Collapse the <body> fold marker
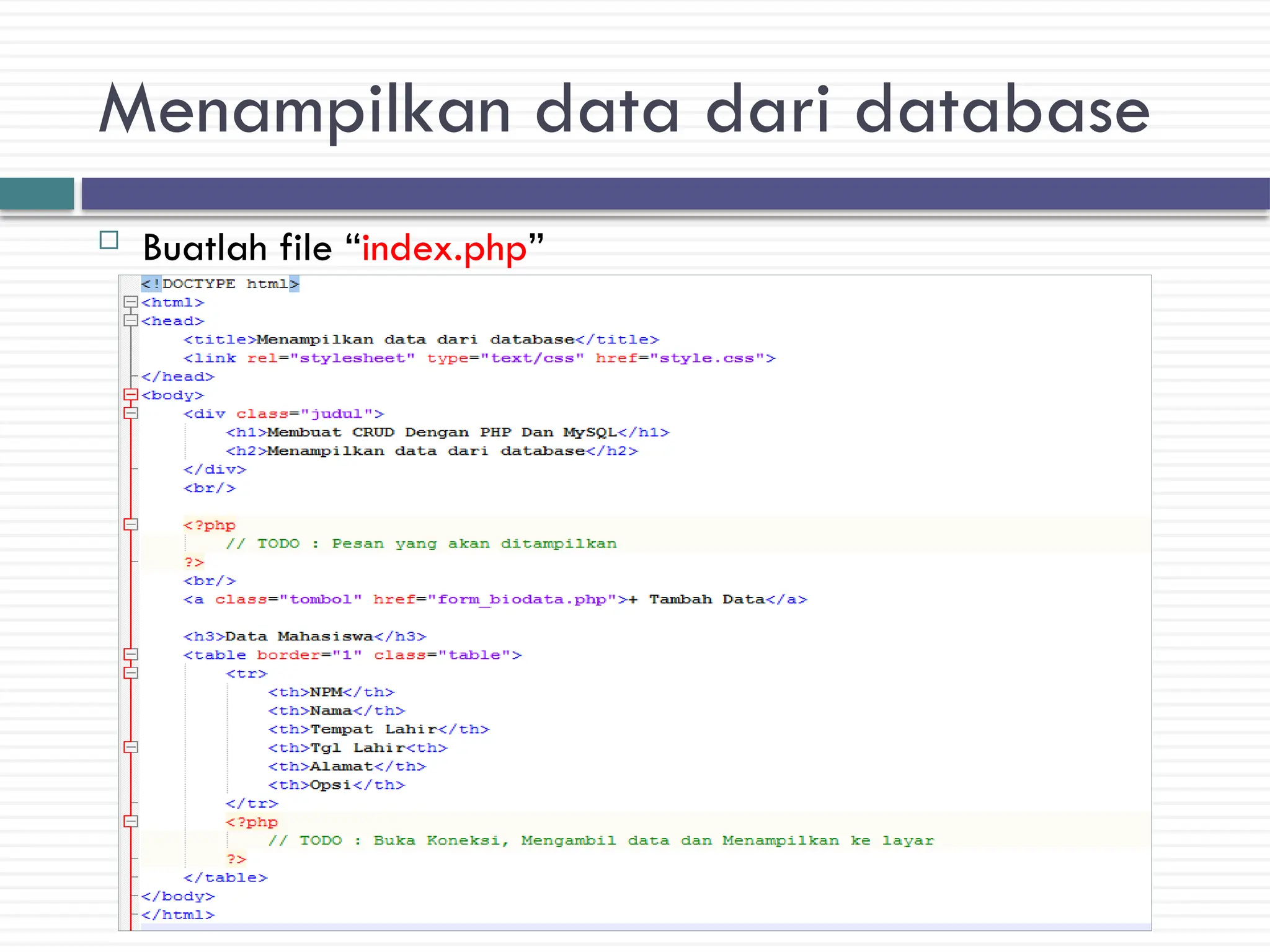The image size is (1270, 952). coord(130,395)
